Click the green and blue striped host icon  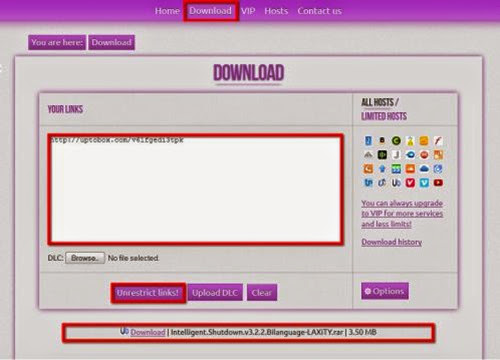[x=396, y=169]
